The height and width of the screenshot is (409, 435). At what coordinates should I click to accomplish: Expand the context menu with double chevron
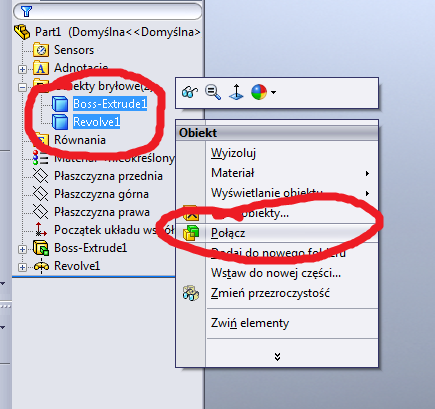(x=277, y=357)
